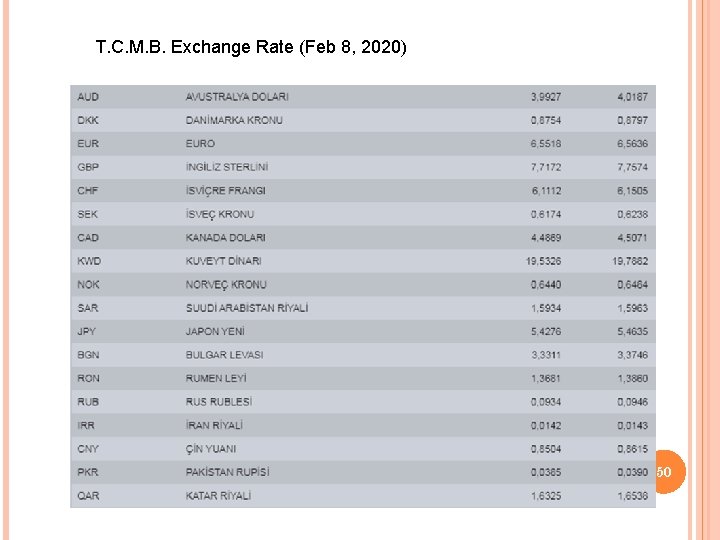The width and height of the screenshot is (720, 540).
Task: Select the CHF selling rate 6,1505
Action: coord(632,191)
